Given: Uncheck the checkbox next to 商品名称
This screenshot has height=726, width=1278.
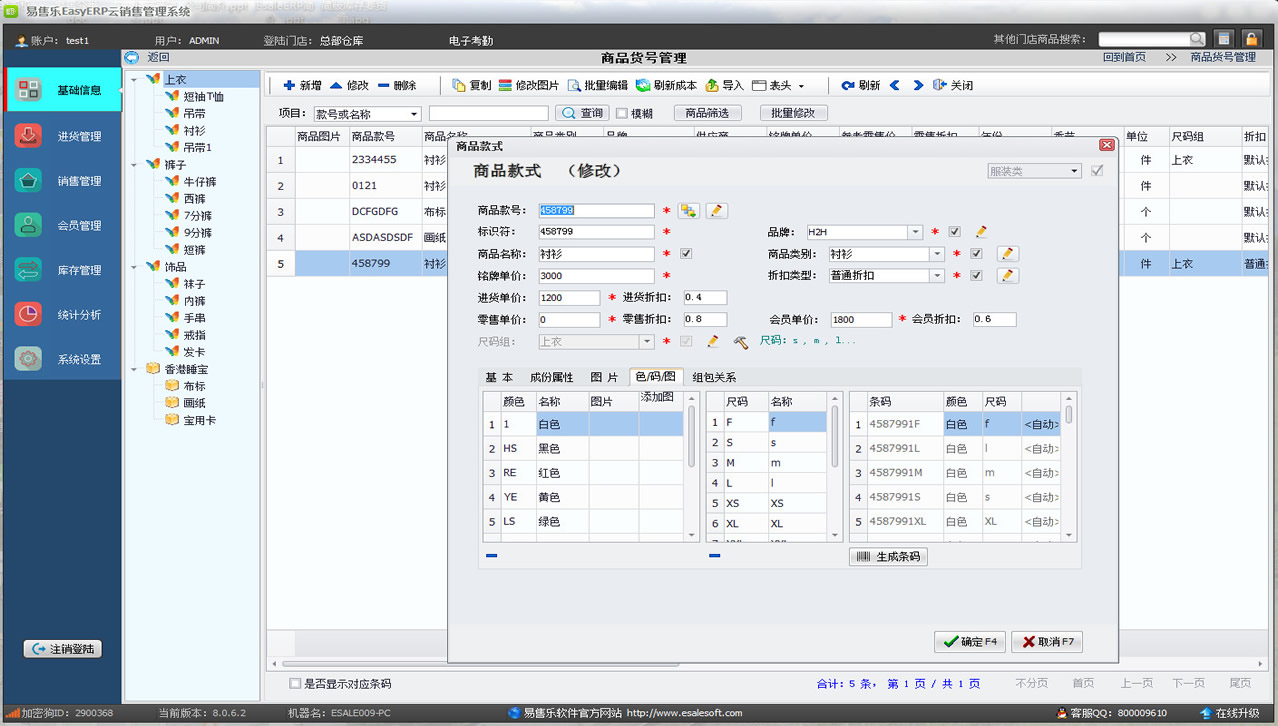Looking at the screenshot, I should (x=685, y=254).
